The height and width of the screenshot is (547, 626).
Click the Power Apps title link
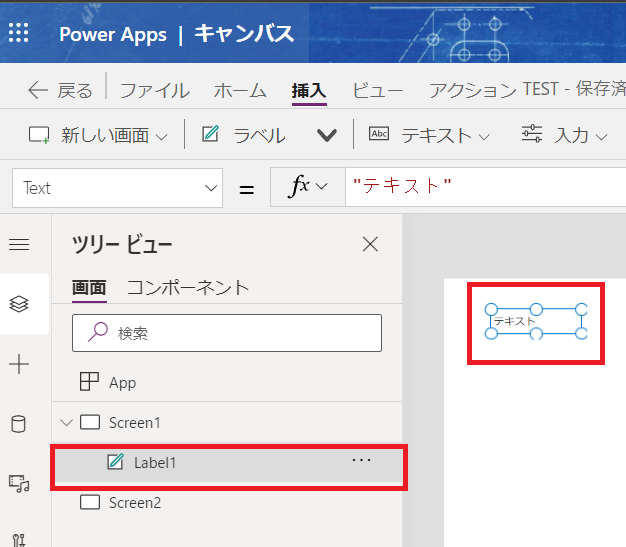click(x=113, y=34)
